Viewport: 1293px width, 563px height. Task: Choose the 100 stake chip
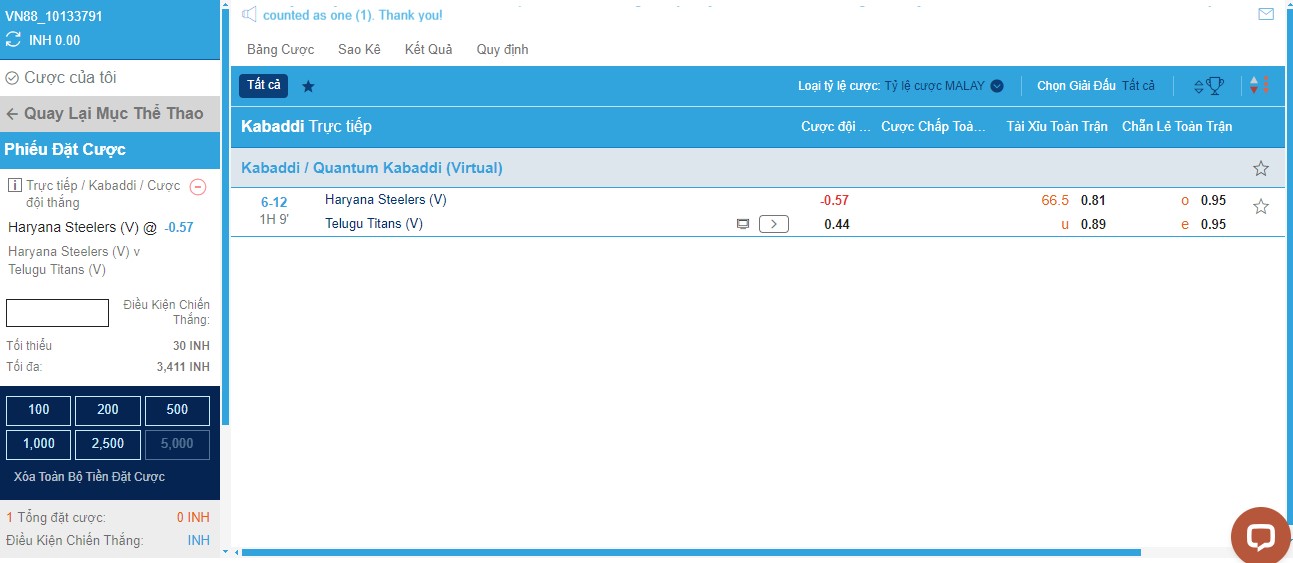tap(39, 410)
